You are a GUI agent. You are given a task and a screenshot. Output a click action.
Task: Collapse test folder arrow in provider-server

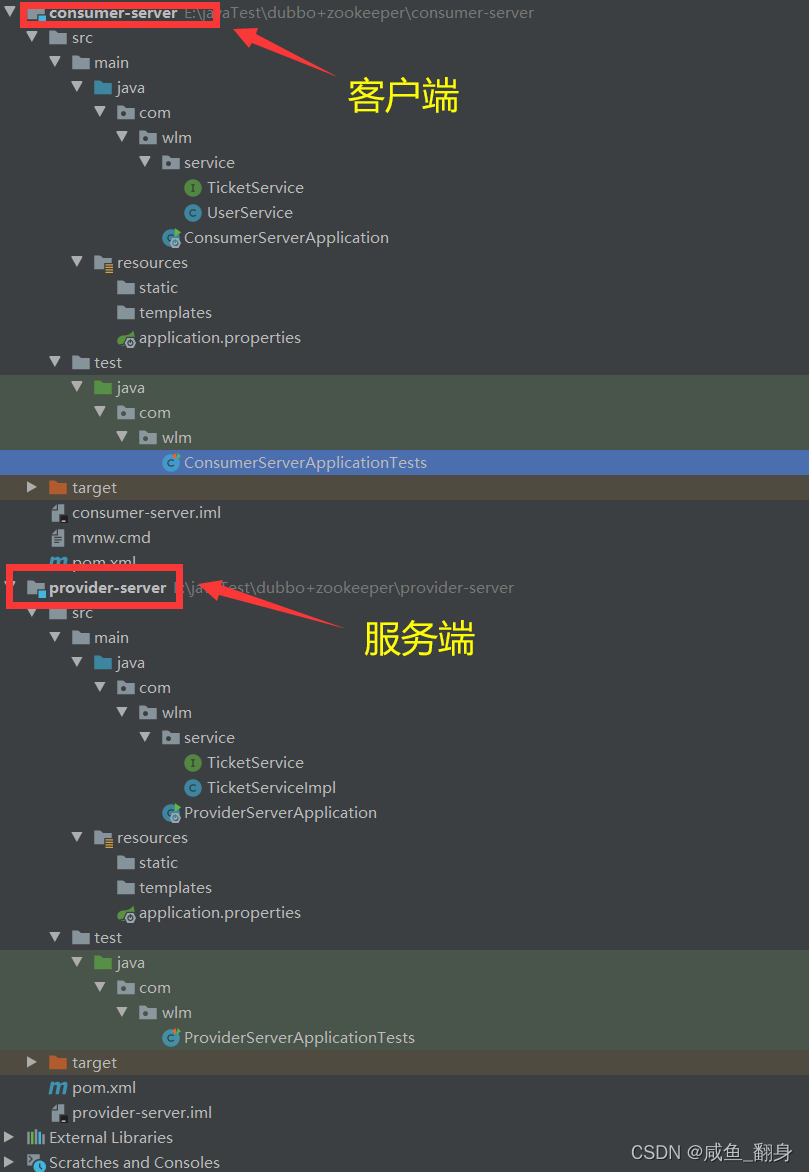pyautogui.click(x=55, y=937)
